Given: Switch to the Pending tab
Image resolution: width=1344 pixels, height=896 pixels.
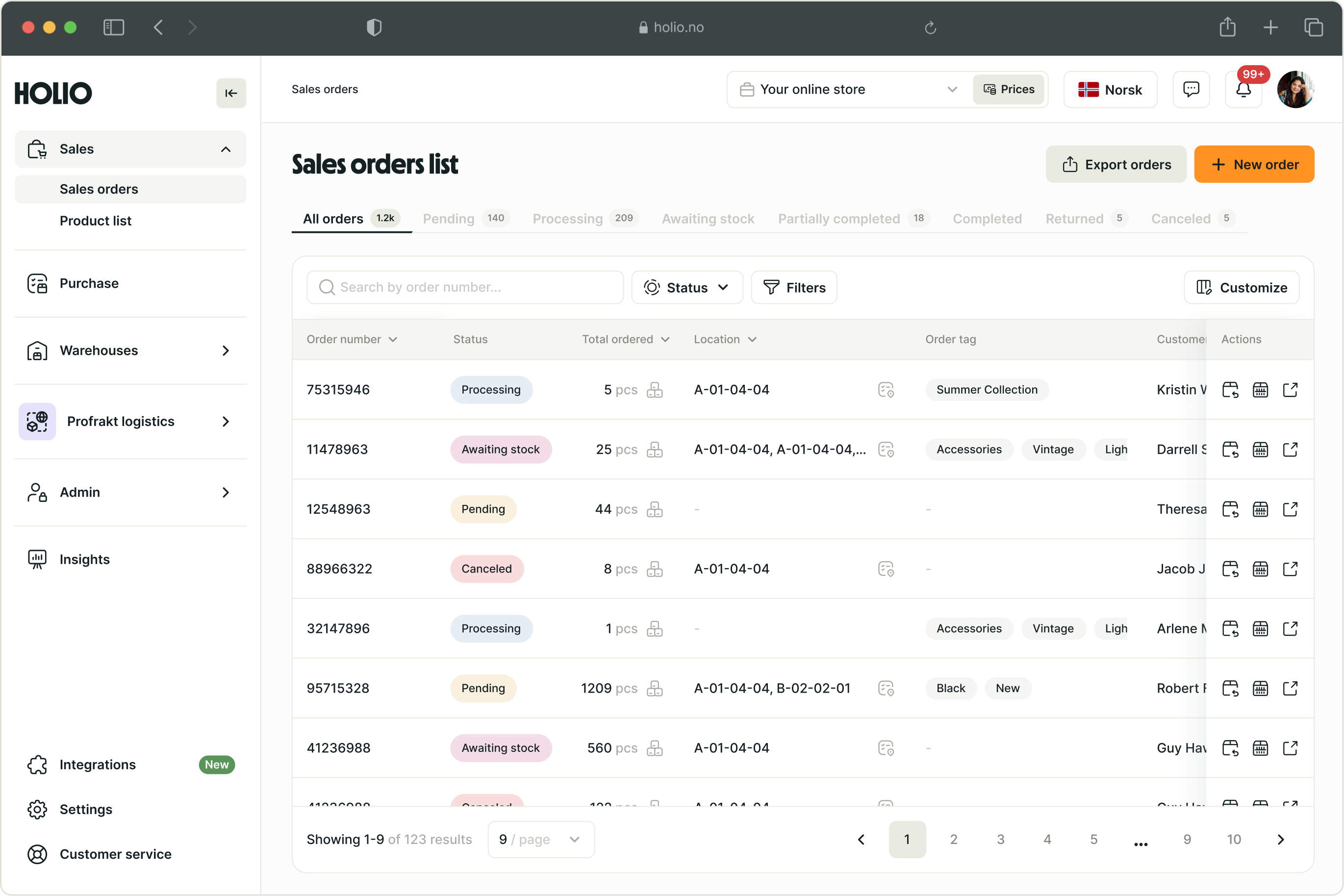Looking at the screenshot, I should pyautogui.click(x=465, y=219).
